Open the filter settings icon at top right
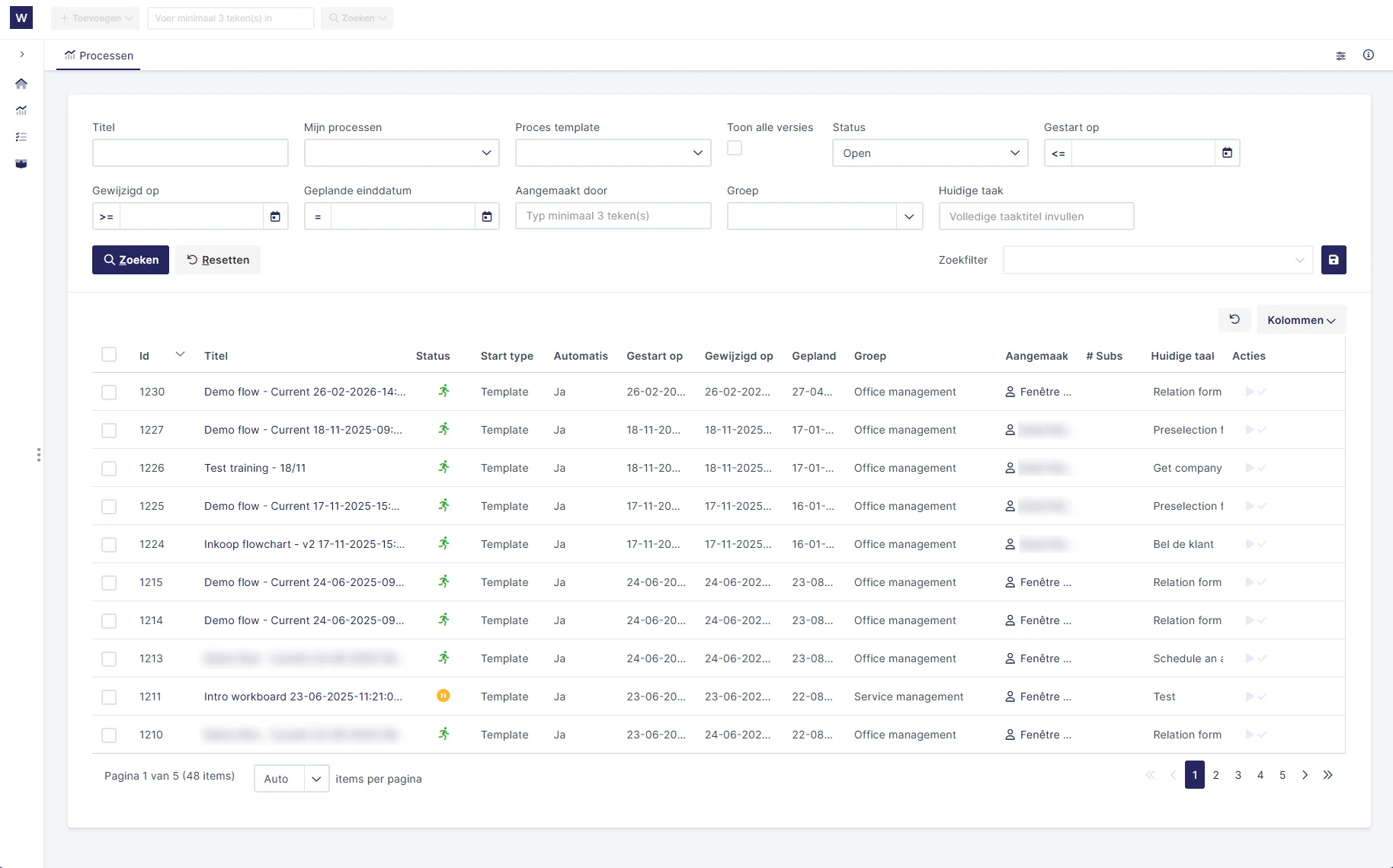 point(1341,56)
